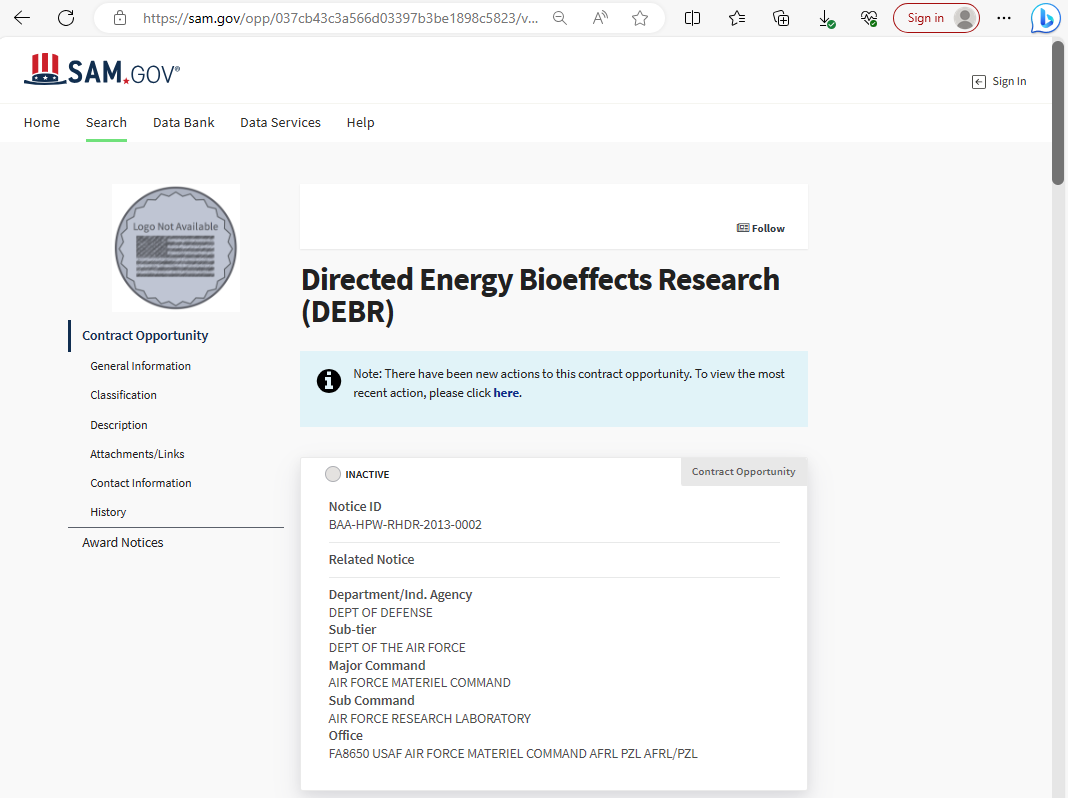View browser Downloads
Screen dimensions: 1068x798
tap(826, 17)
